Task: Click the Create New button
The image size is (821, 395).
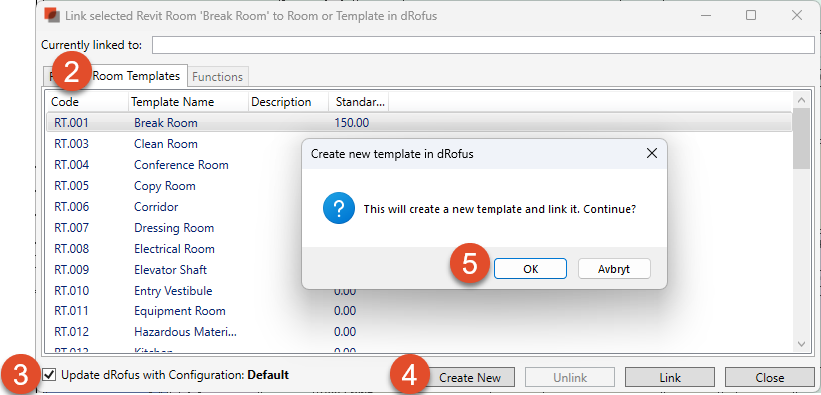Action: 470,377
